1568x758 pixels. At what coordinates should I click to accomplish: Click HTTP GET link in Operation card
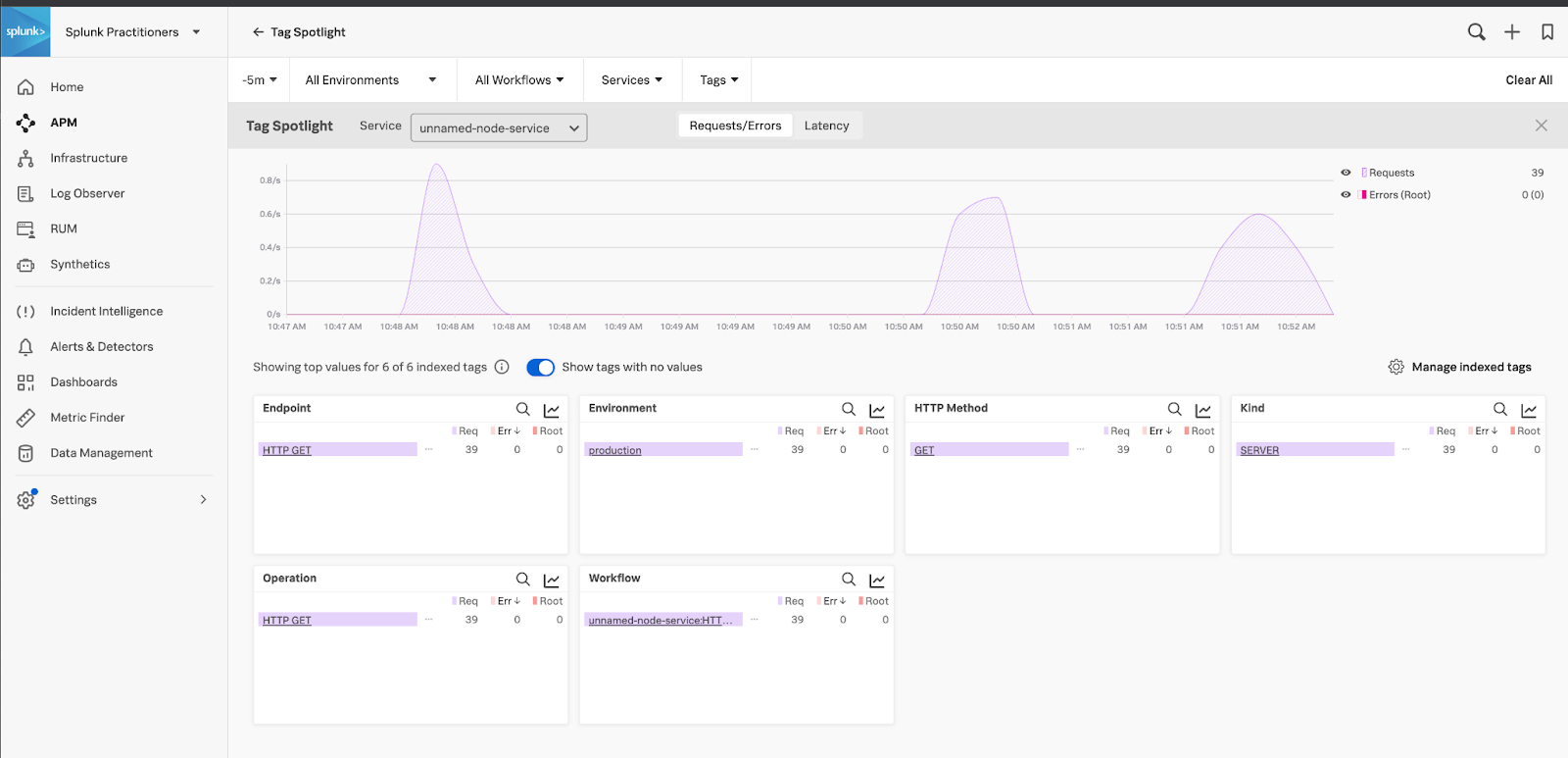click(x=287, y=621)
